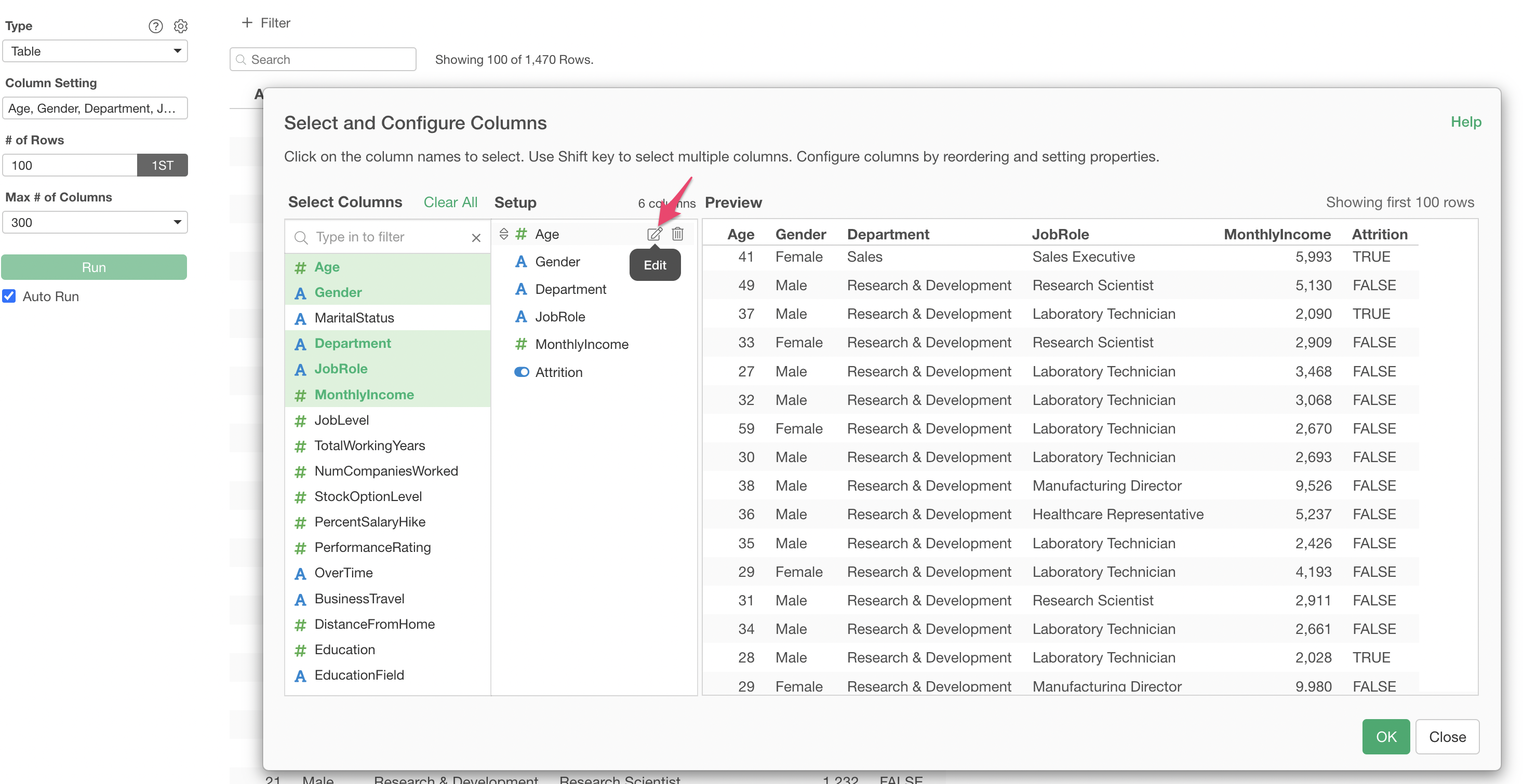Expand the Max # of Columns dropdown
This screenshot has width=1523, height=784.
[95, 222]
